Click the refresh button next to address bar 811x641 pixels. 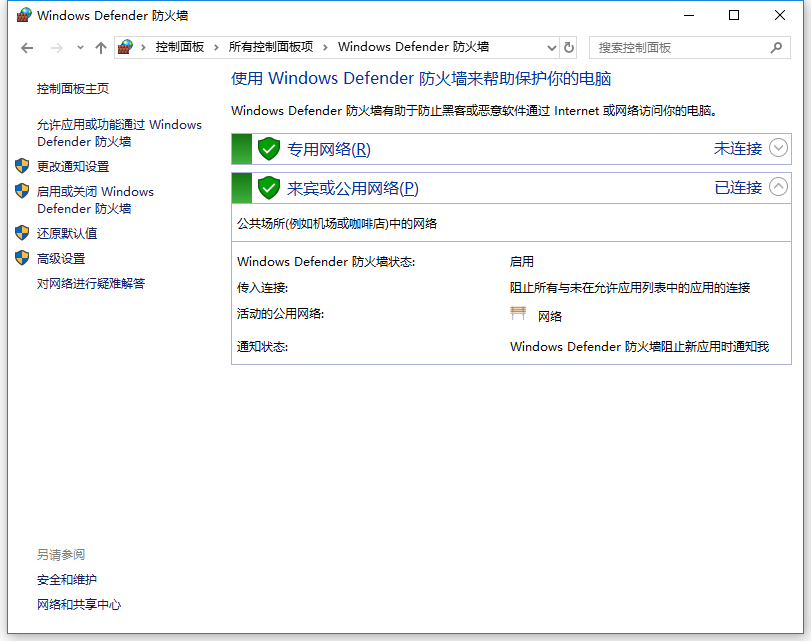point(569,48)
